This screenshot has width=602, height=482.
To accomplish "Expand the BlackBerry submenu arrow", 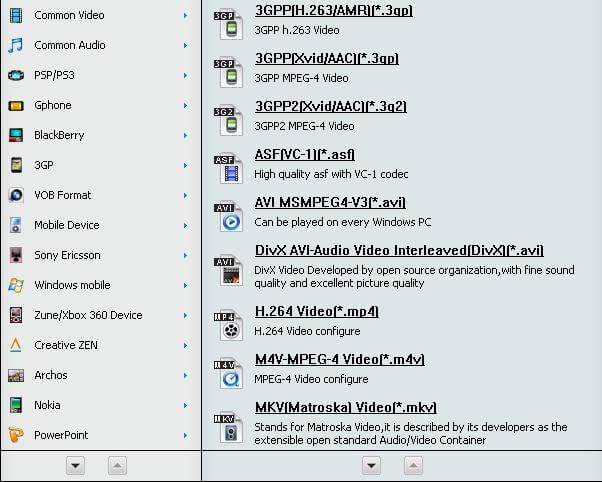I will (186, 135).
